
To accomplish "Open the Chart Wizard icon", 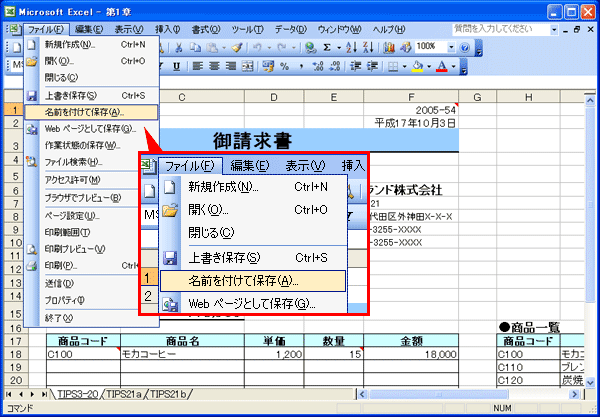I will pyautogui.click(x=389, y=47).
